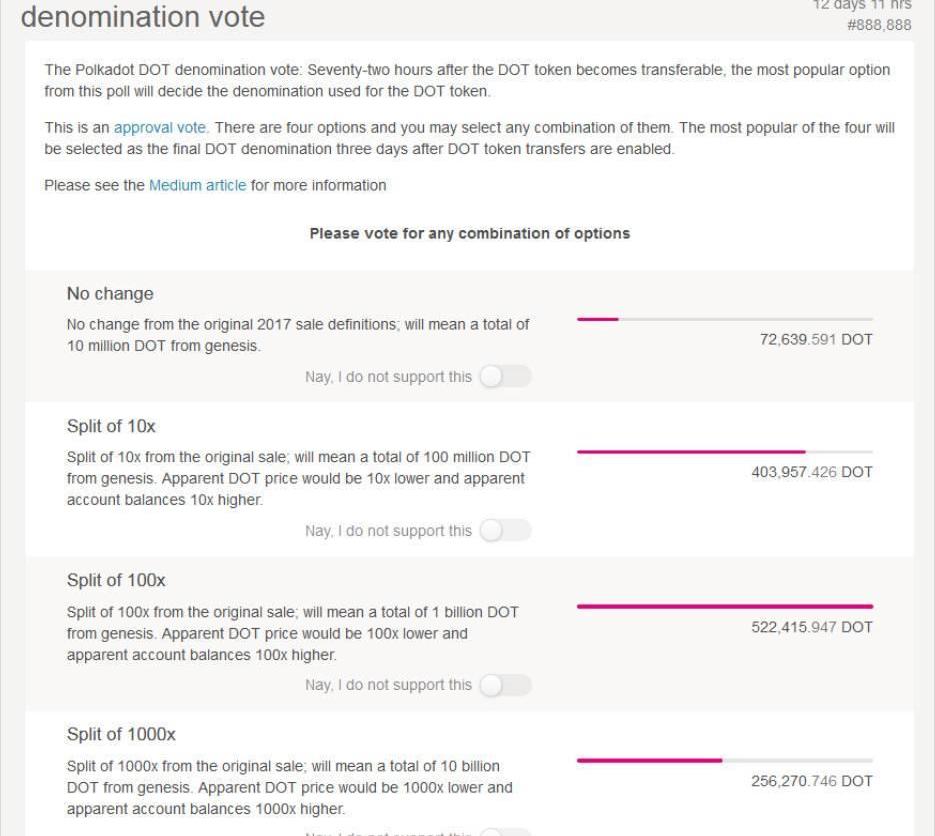Click the 72,639.591 DOT vote total

point(816,340)
